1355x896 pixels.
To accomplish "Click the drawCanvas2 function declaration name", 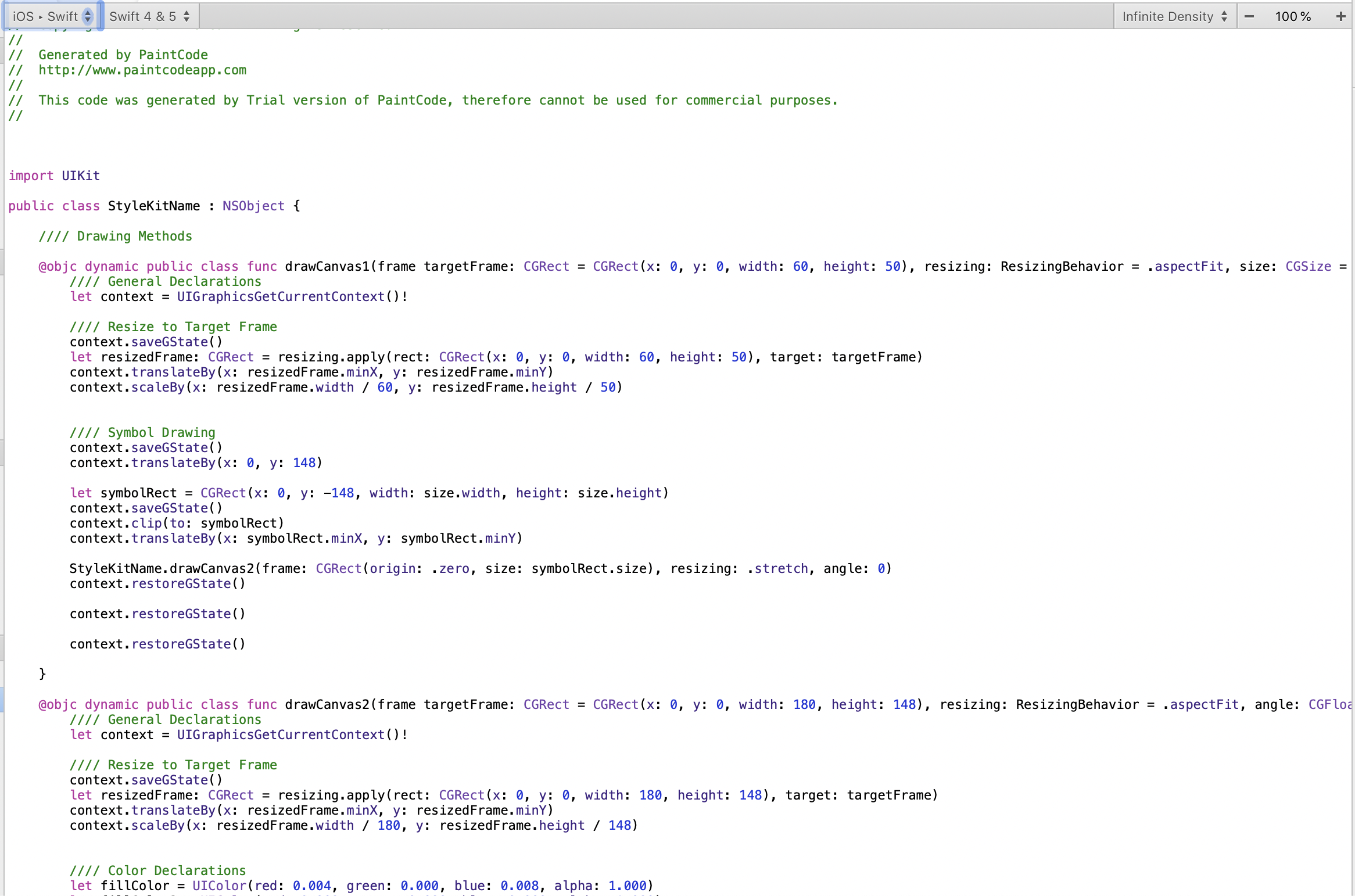I will 327,704.
